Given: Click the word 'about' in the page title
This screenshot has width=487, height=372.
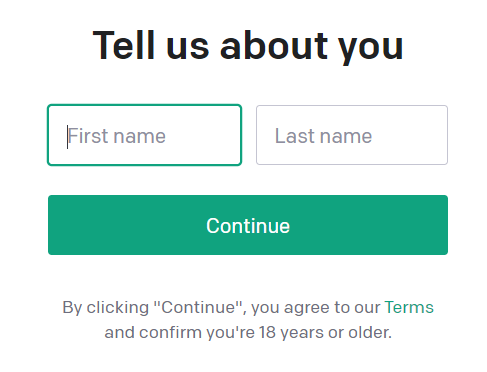Looking at the screenshot, I should point(274,45).
